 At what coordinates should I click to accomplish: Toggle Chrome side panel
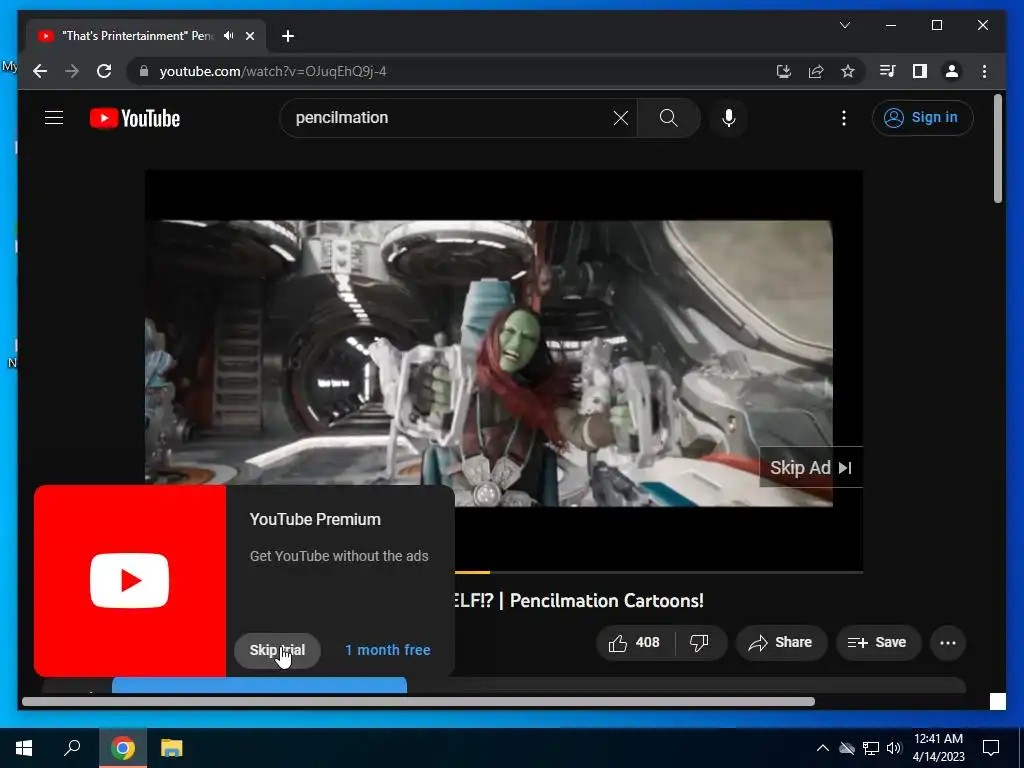[920, 71]
